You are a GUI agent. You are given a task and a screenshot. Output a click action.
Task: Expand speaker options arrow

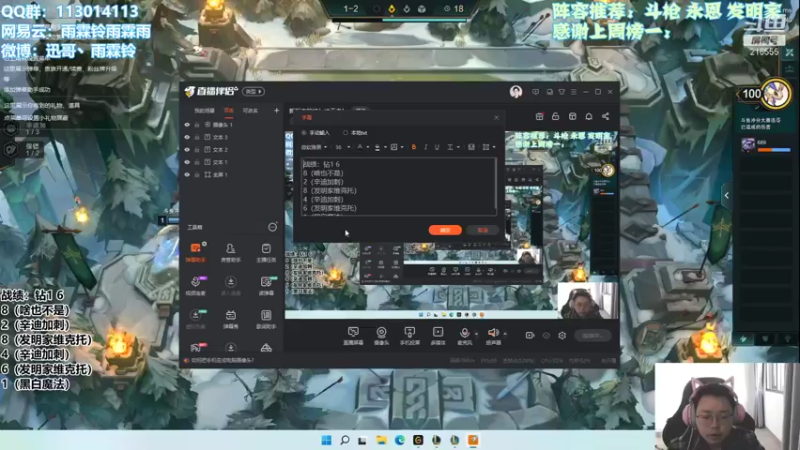coord(505,334)
